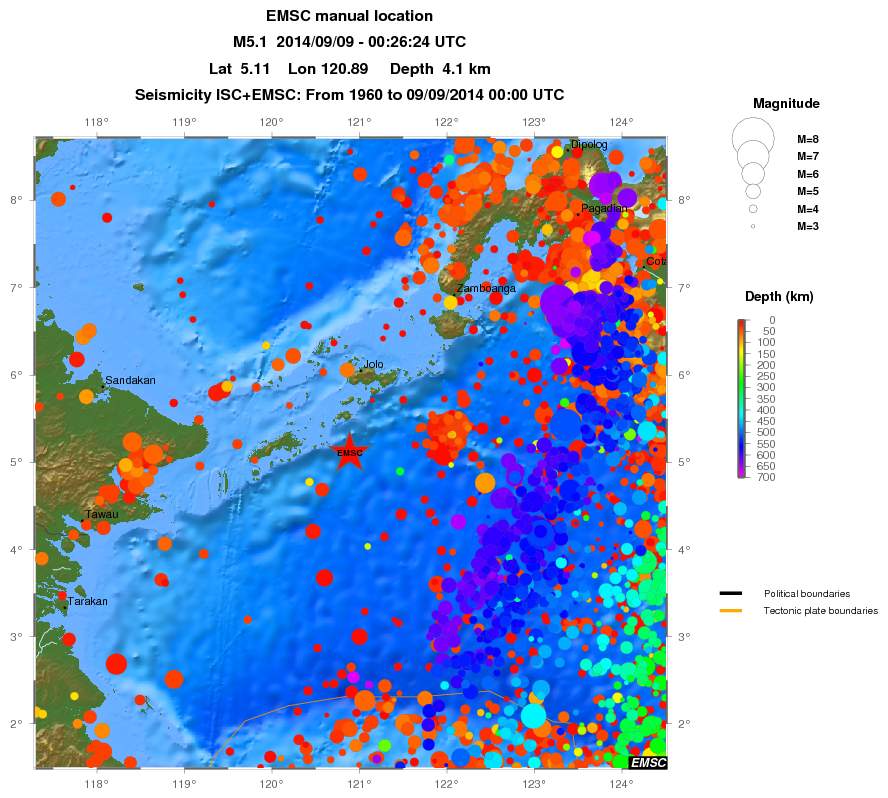Select the M=8 magnitude legend circle
The height and width of the screenshot is (798, 888).
(753, 139)
